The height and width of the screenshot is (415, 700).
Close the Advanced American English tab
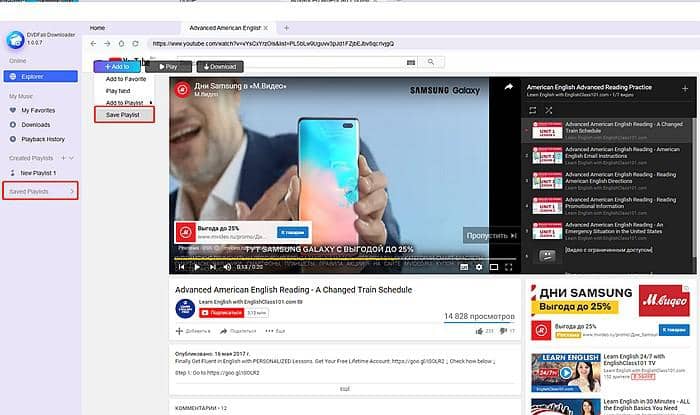(266, 28)
